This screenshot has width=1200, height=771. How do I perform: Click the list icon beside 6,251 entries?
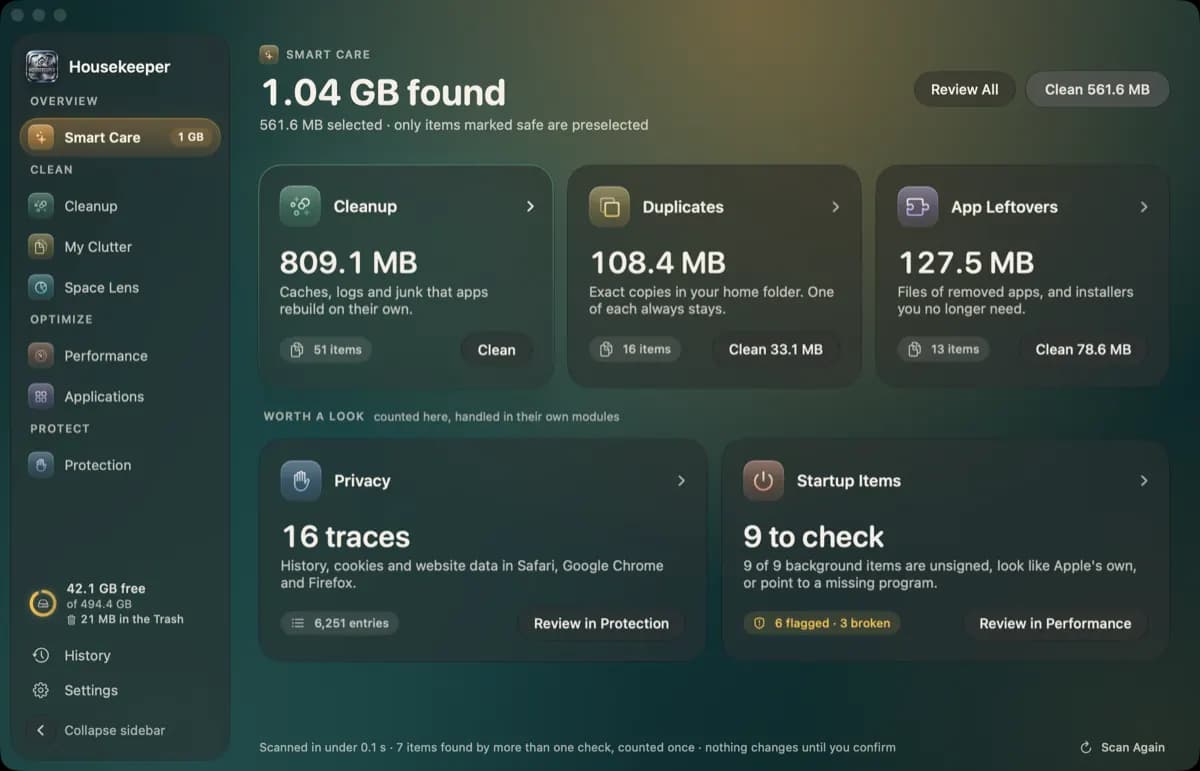[x=297, y=623]
